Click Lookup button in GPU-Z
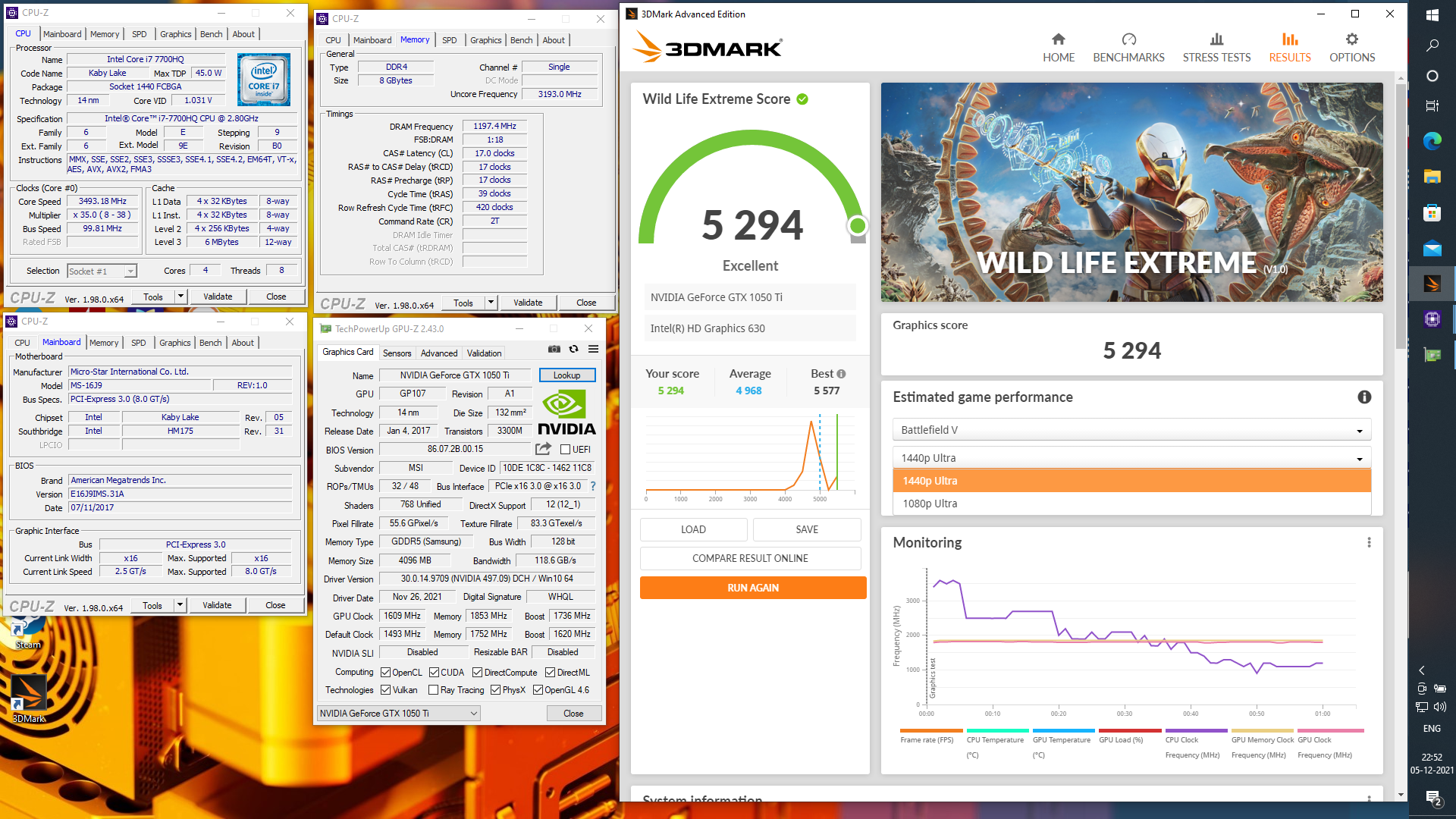The width and height of the screenshot is (1456, 819). pos(566,375)
